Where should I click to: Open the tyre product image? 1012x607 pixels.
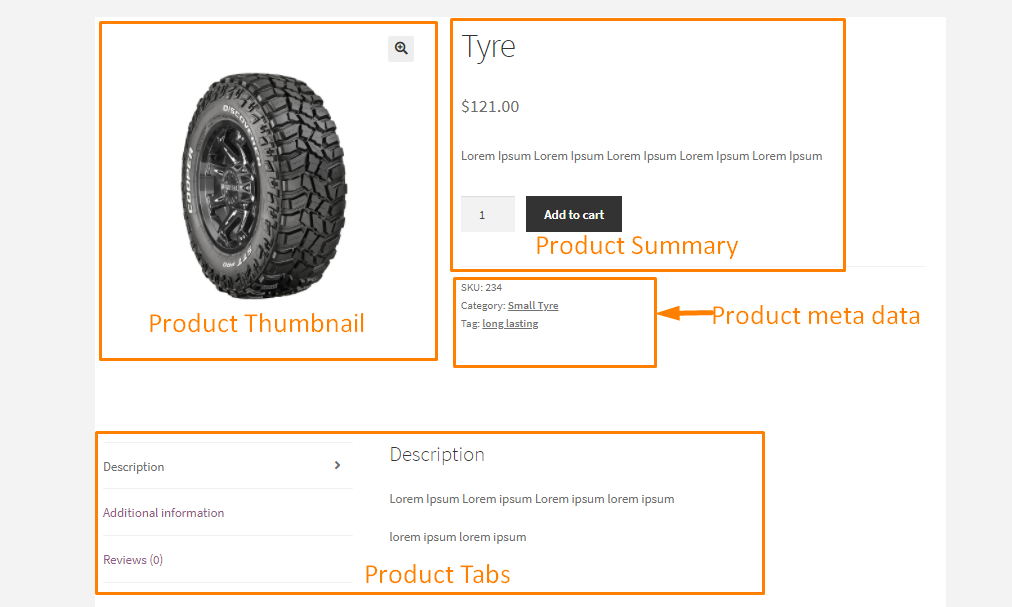264,186
